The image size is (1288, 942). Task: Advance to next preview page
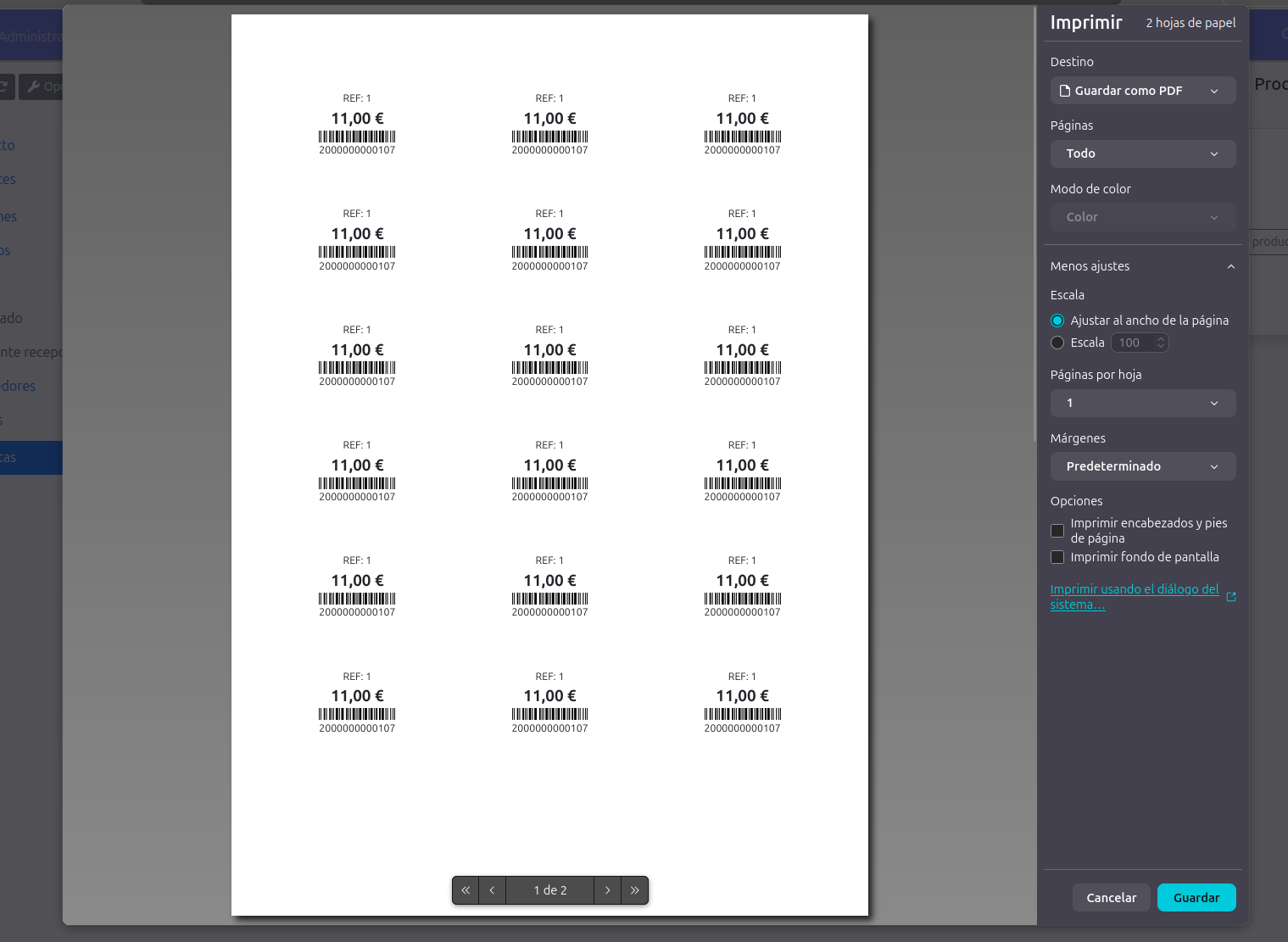(x=607, y=890)
